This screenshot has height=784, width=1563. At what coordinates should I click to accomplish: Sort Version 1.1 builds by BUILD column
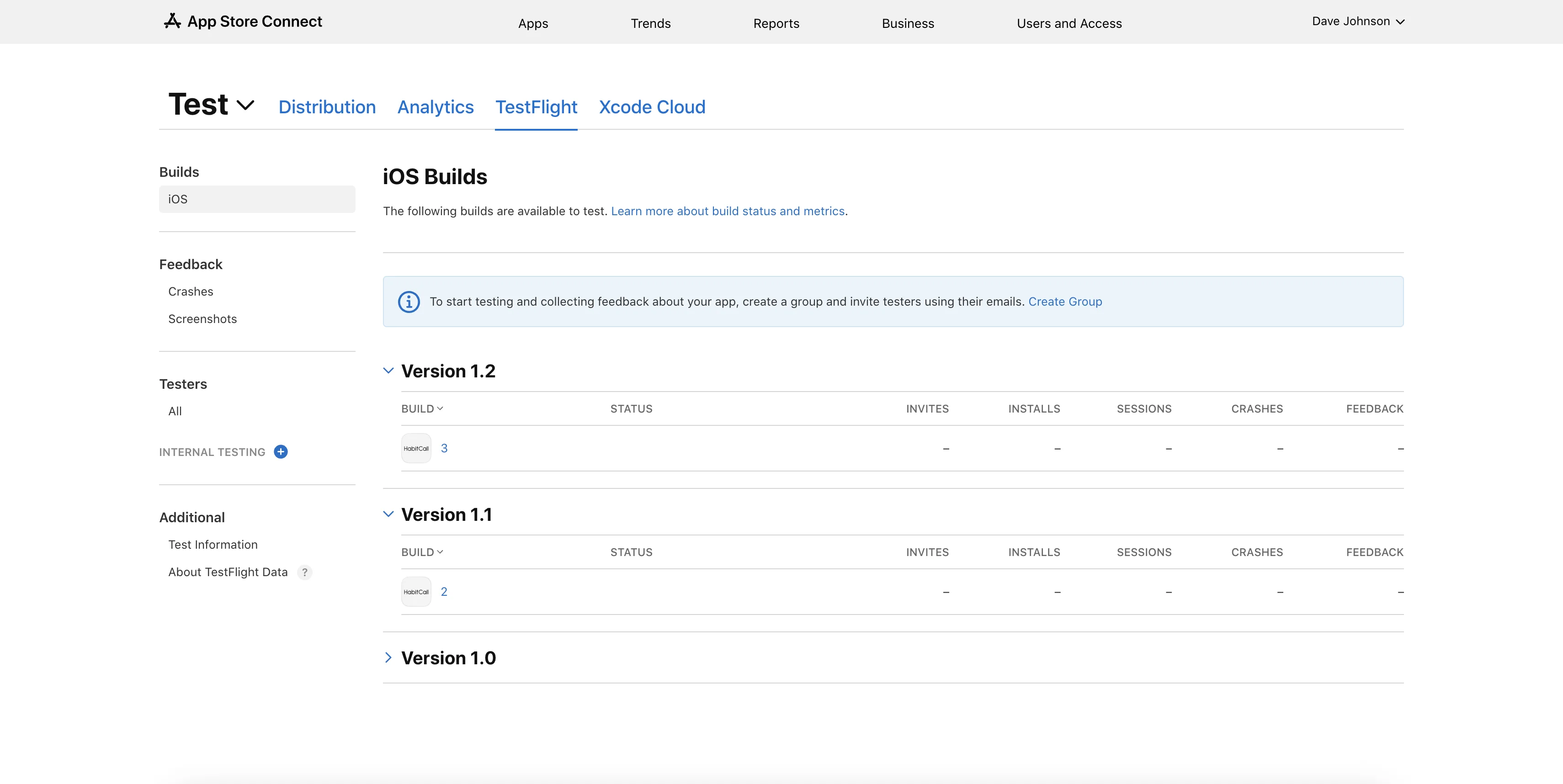(x=422, y=552)
